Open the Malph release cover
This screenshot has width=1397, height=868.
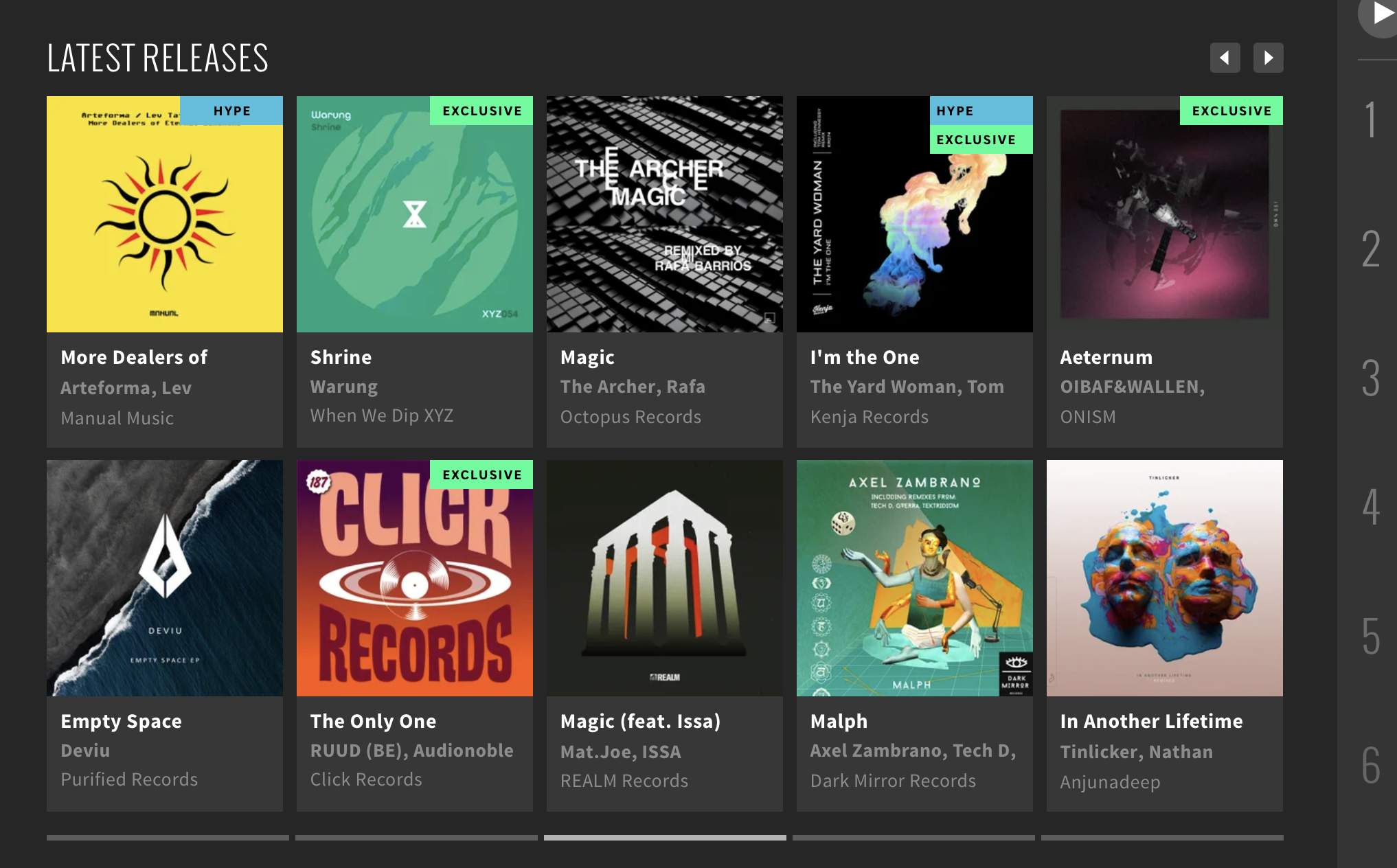pos(915,578)
